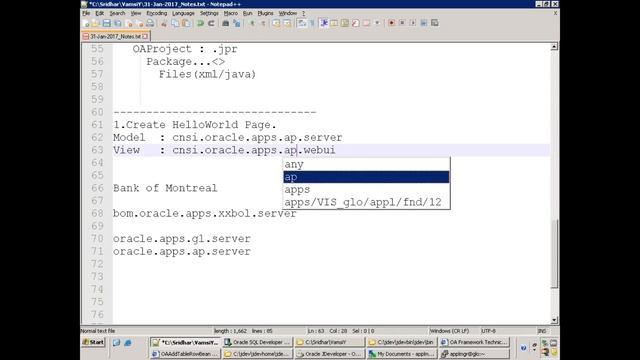Image resolution: width=640 pixels, height=360 pixels.
Task: Zoom out using the toolbar icon
Action: pos(264,23)
